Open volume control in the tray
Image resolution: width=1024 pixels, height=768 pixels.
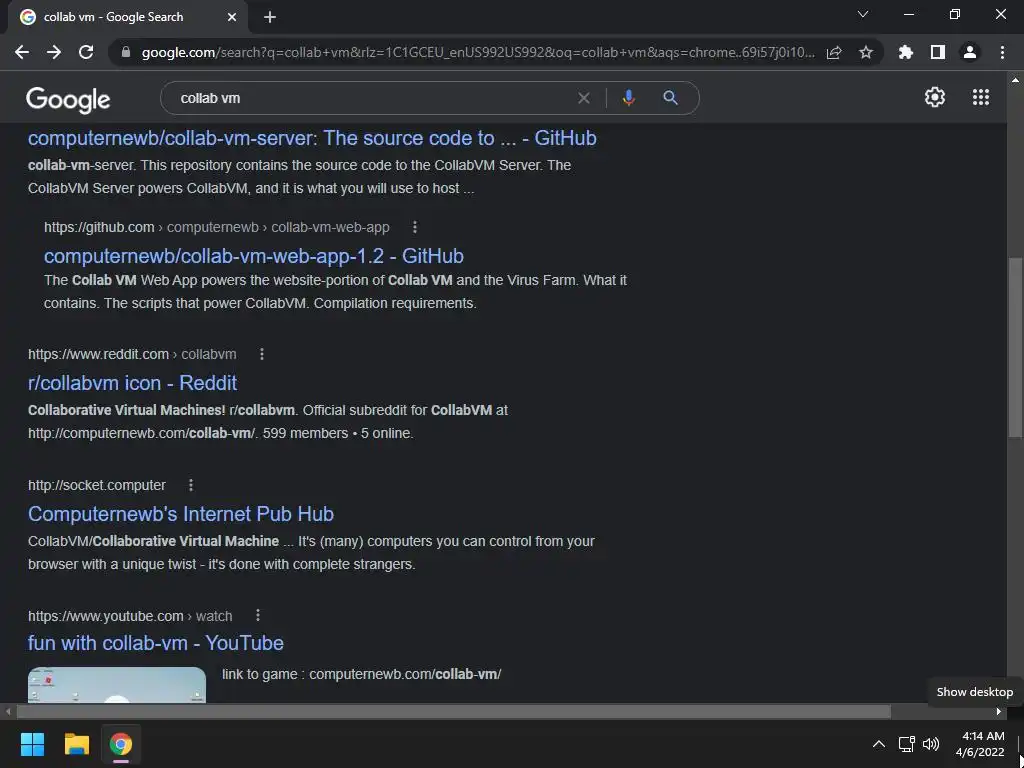pyautogui.click(x=931, y=744)
